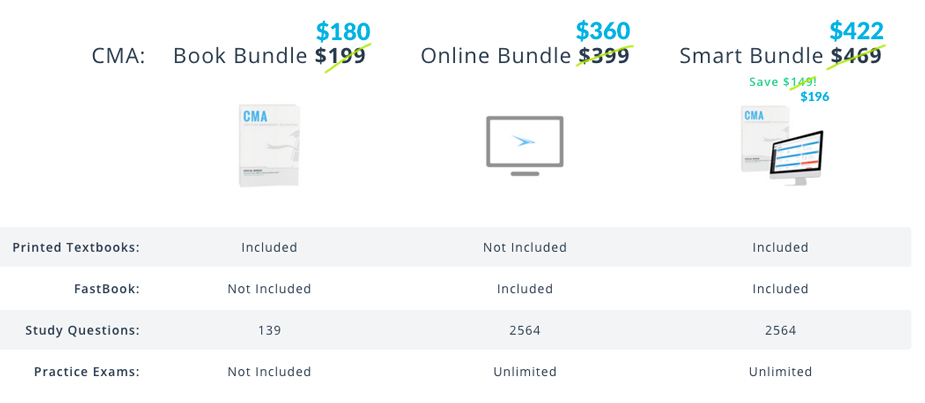
Task: Click the monitor icon under Online Bundle
Action: pyautogui.click(x=524, y=146)
